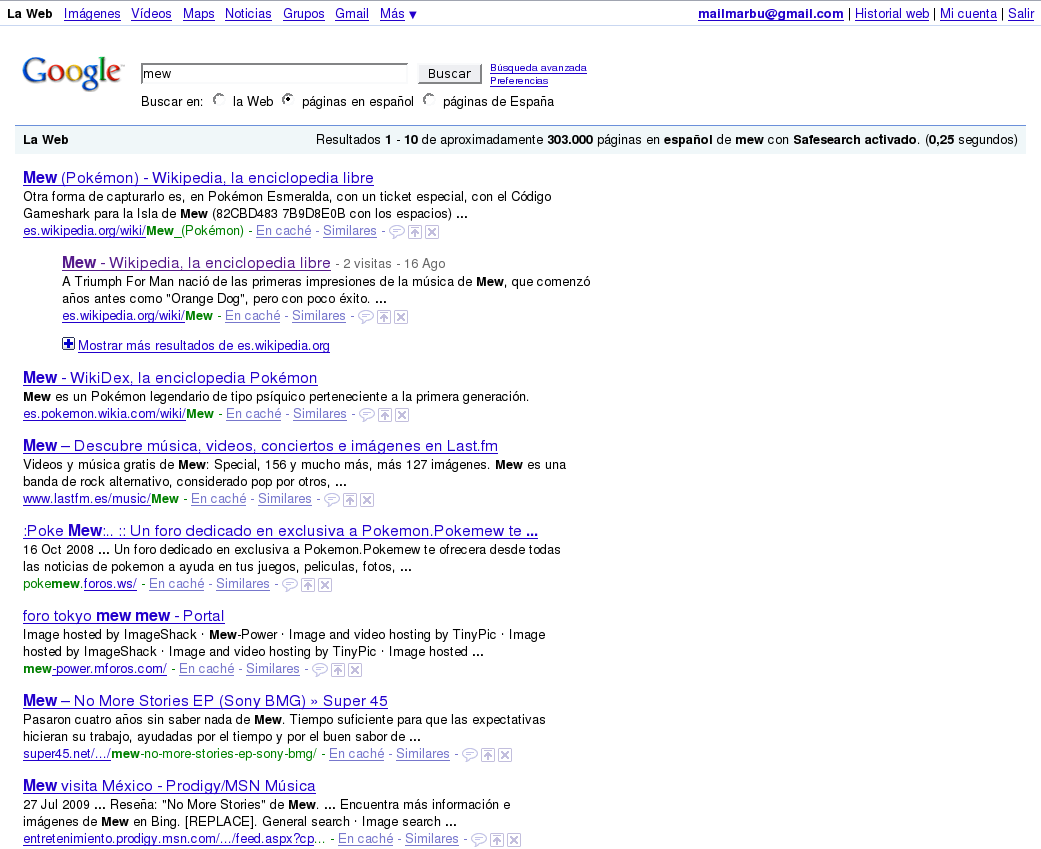
Task: Click the 'Mostrar más resultados de es.wikipedia.org' link
Action: coord(204,346)
